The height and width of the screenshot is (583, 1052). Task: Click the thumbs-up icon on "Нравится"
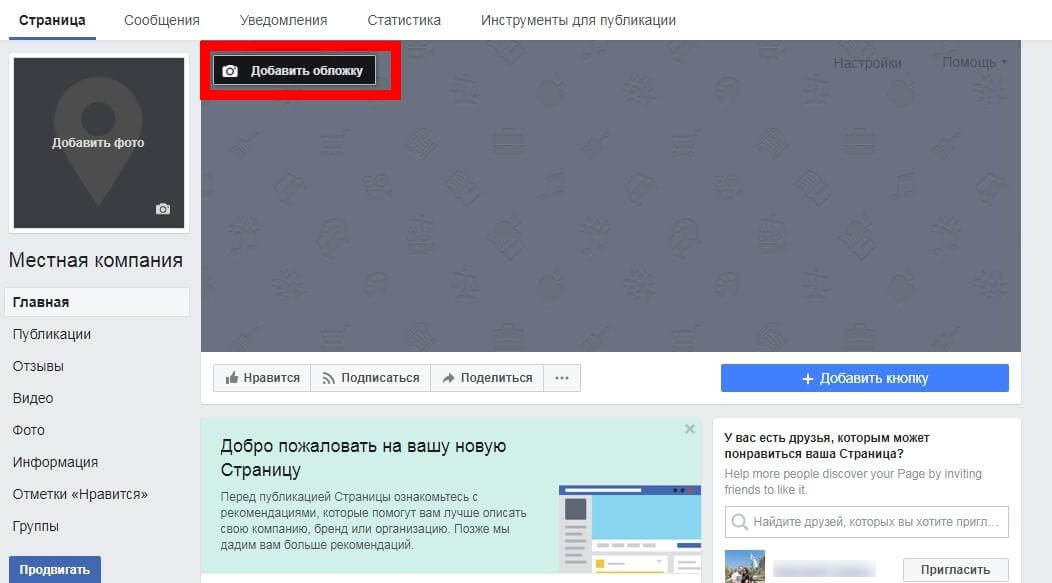(231, 377)
